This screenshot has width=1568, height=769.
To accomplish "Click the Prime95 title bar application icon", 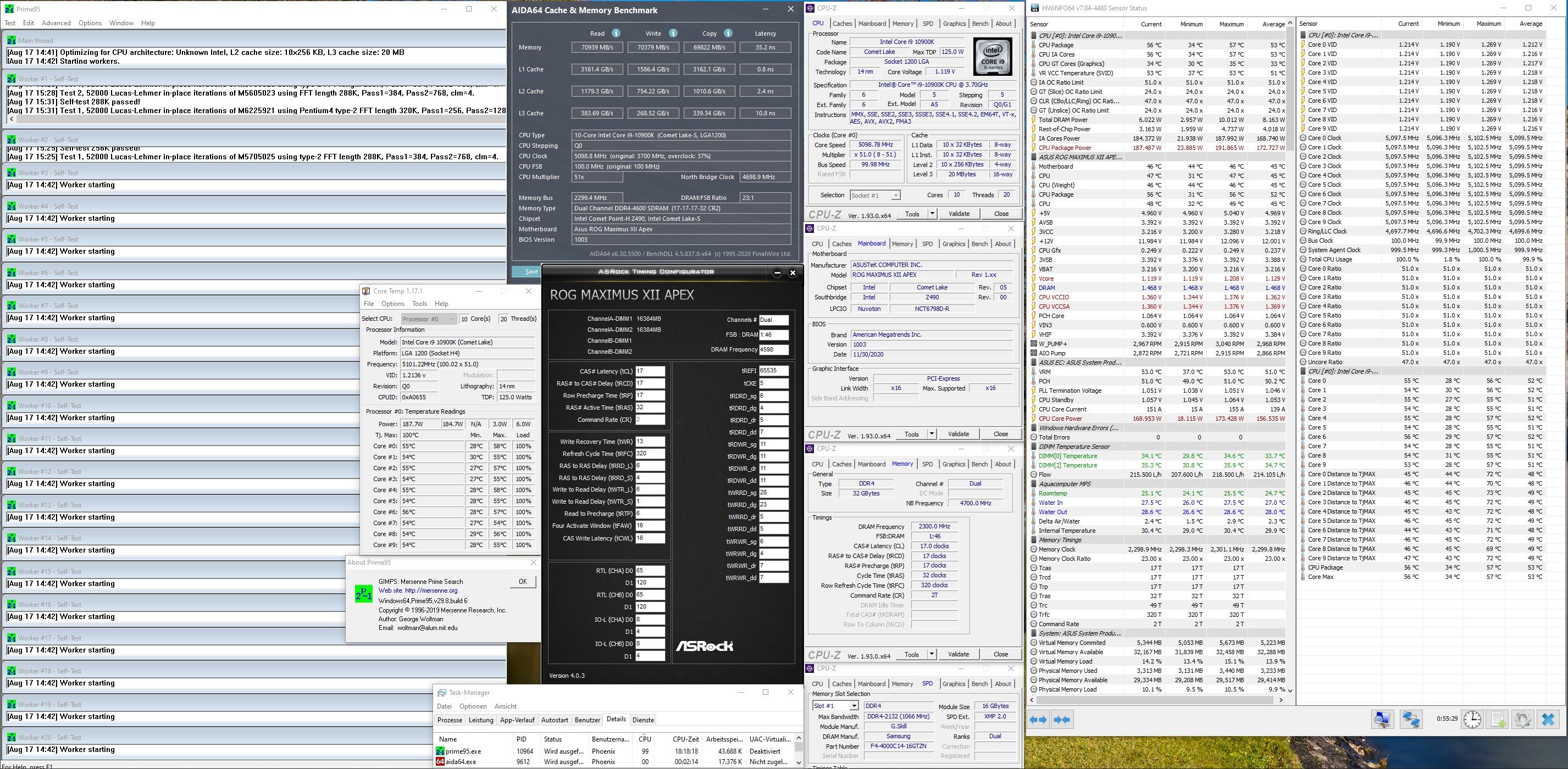I will click(9, 9).
